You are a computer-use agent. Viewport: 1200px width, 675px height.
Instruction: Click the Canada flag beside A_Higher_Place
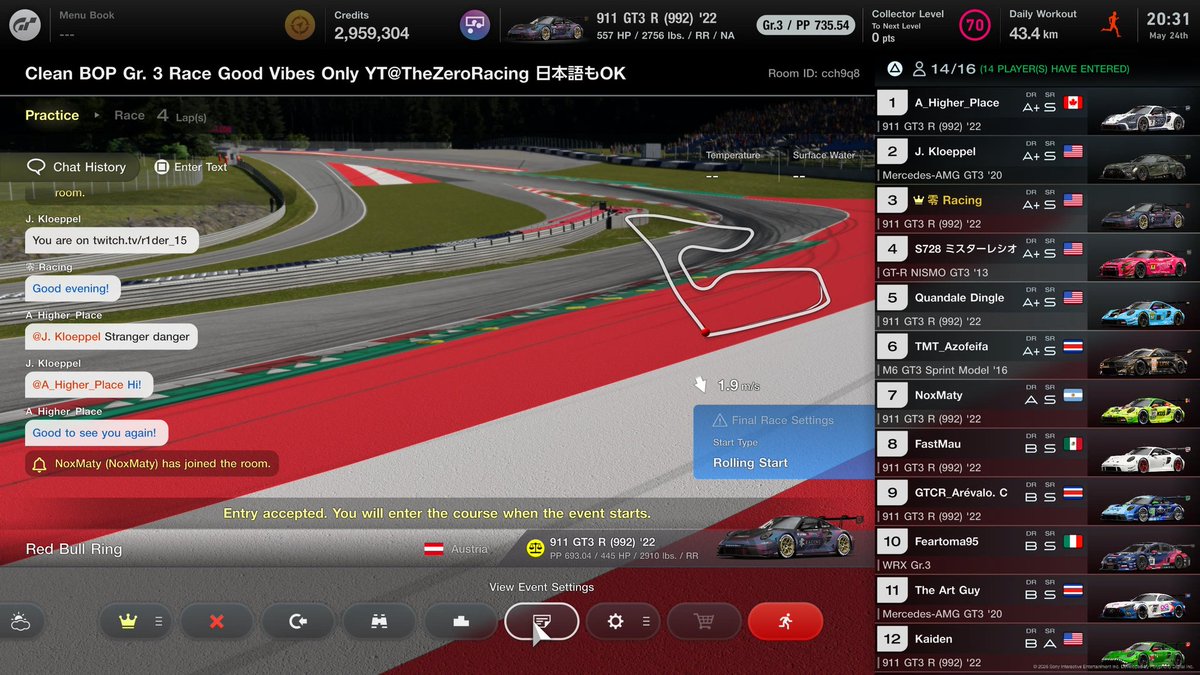1075,102
